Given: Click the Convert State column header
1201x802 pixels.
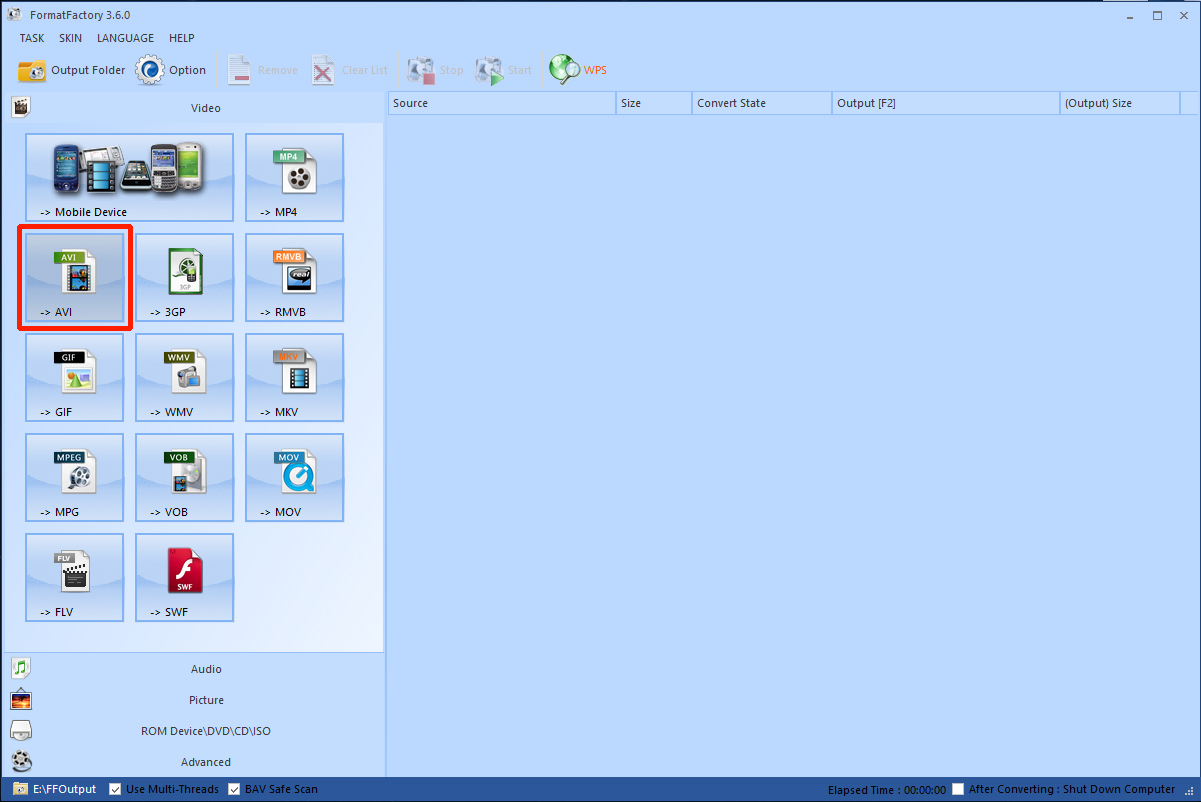Looking at the screenshot, I should click(x=762, y=103).
